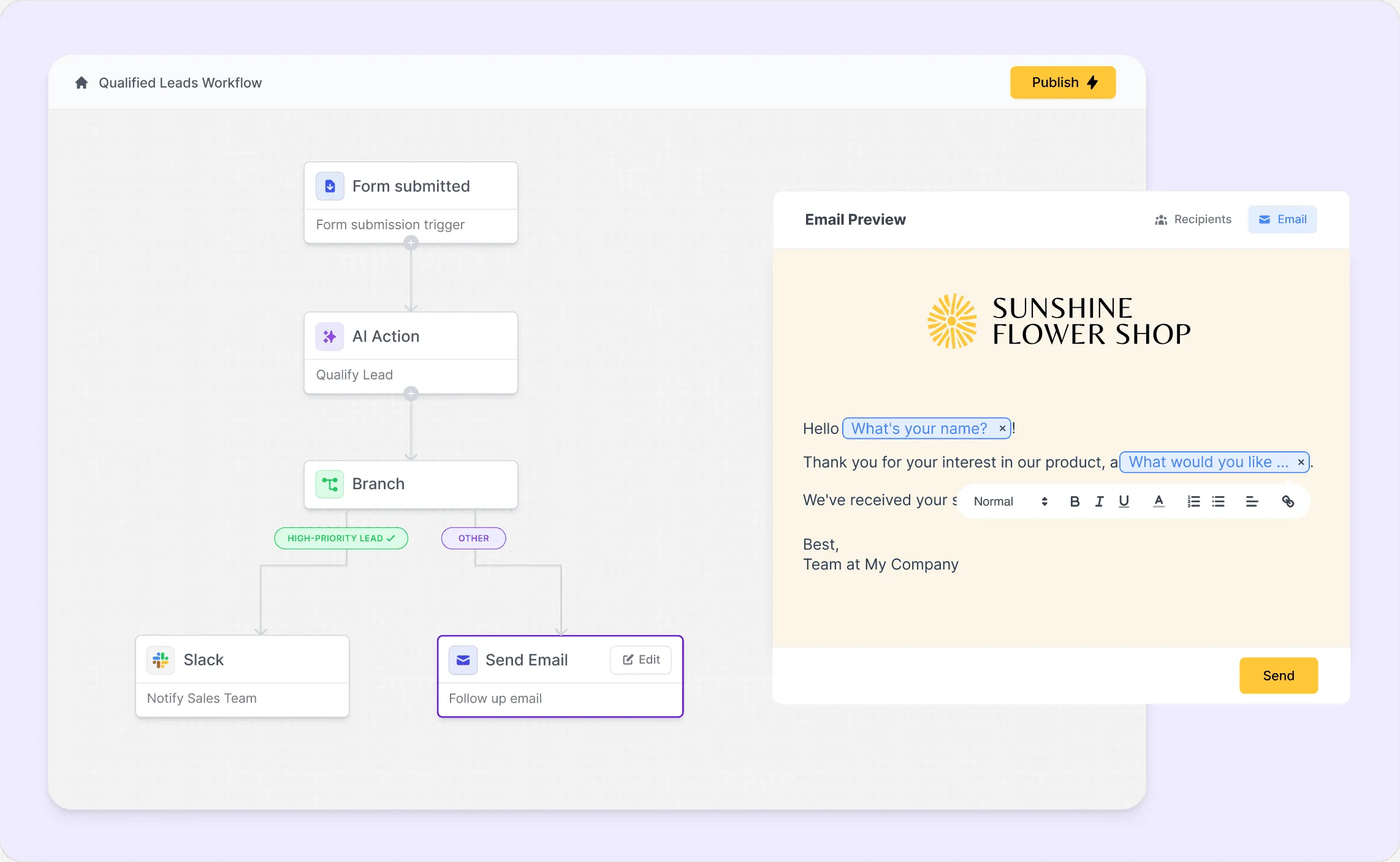Image resolution: width=1400 pixels, height=862 pixels.
Task: Select "Follow up email" description text
Action: tap(495, 699)
